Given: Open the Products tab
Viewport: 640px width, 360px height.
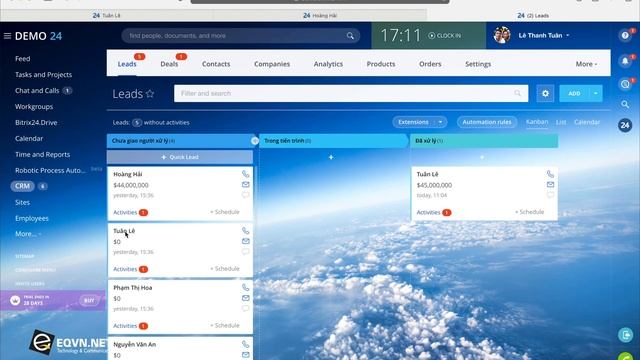Looking at the screenshot, I should [381, 64].
